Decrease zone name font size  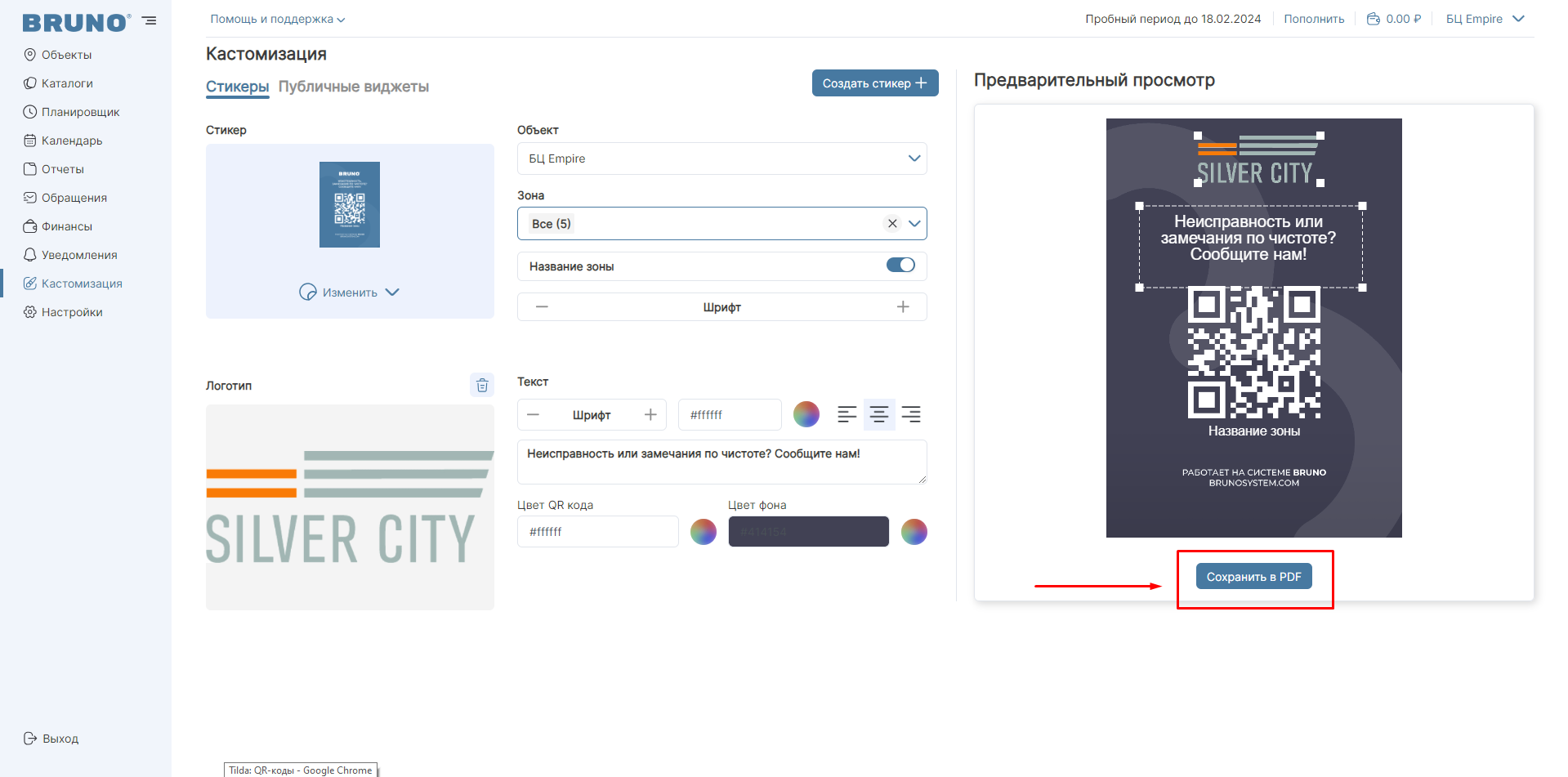click(542, 307)
